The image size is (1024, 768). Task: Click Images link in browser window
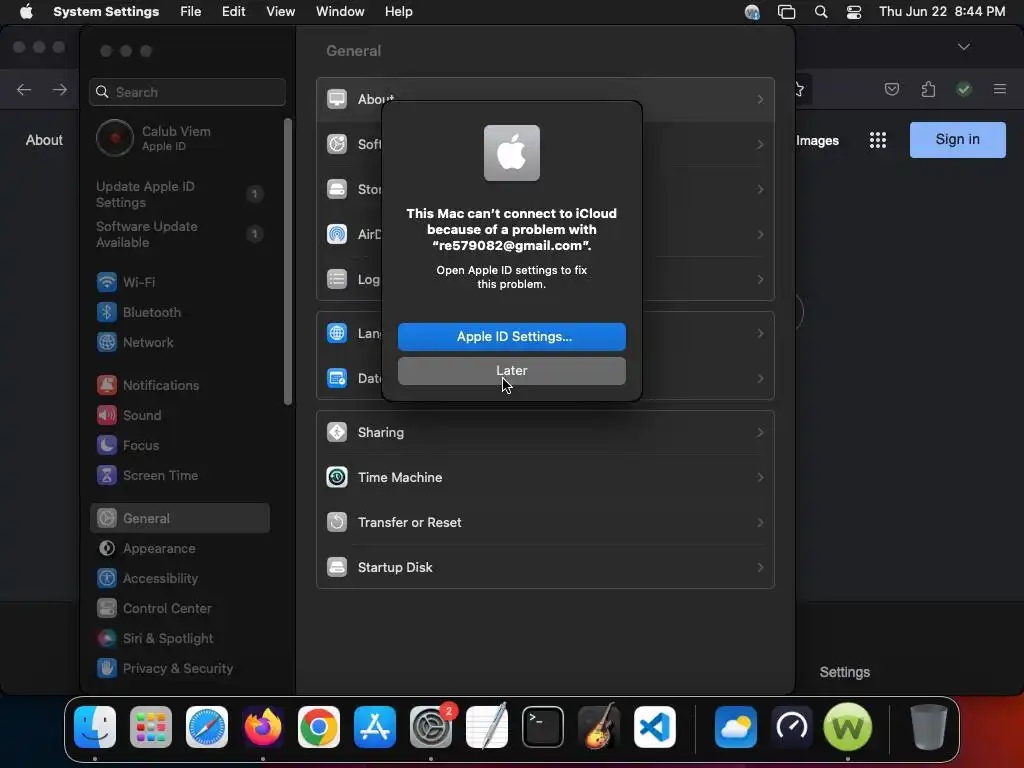click(x=817, y=140)
